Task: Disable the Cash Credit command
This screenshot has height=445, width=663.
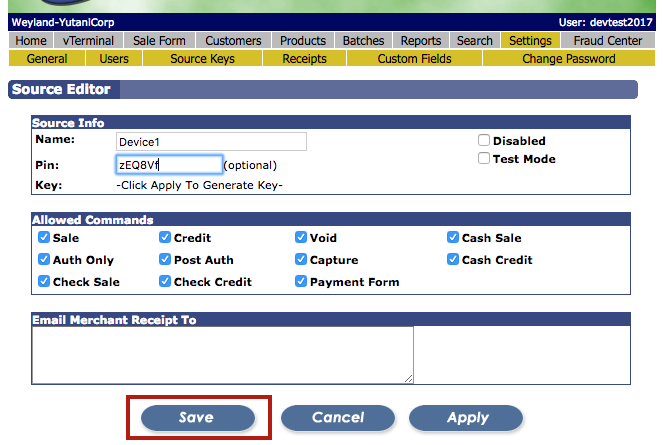Action: 453,260
